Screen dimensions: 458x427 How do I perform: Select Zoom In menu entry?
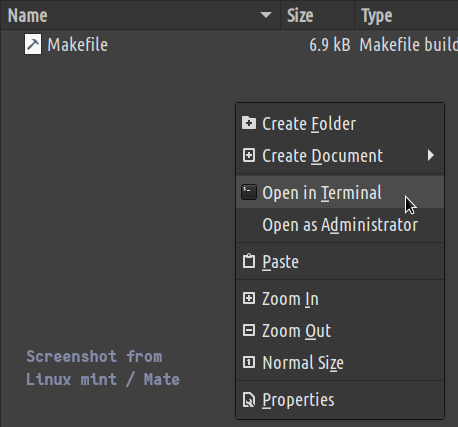(340, 299)
